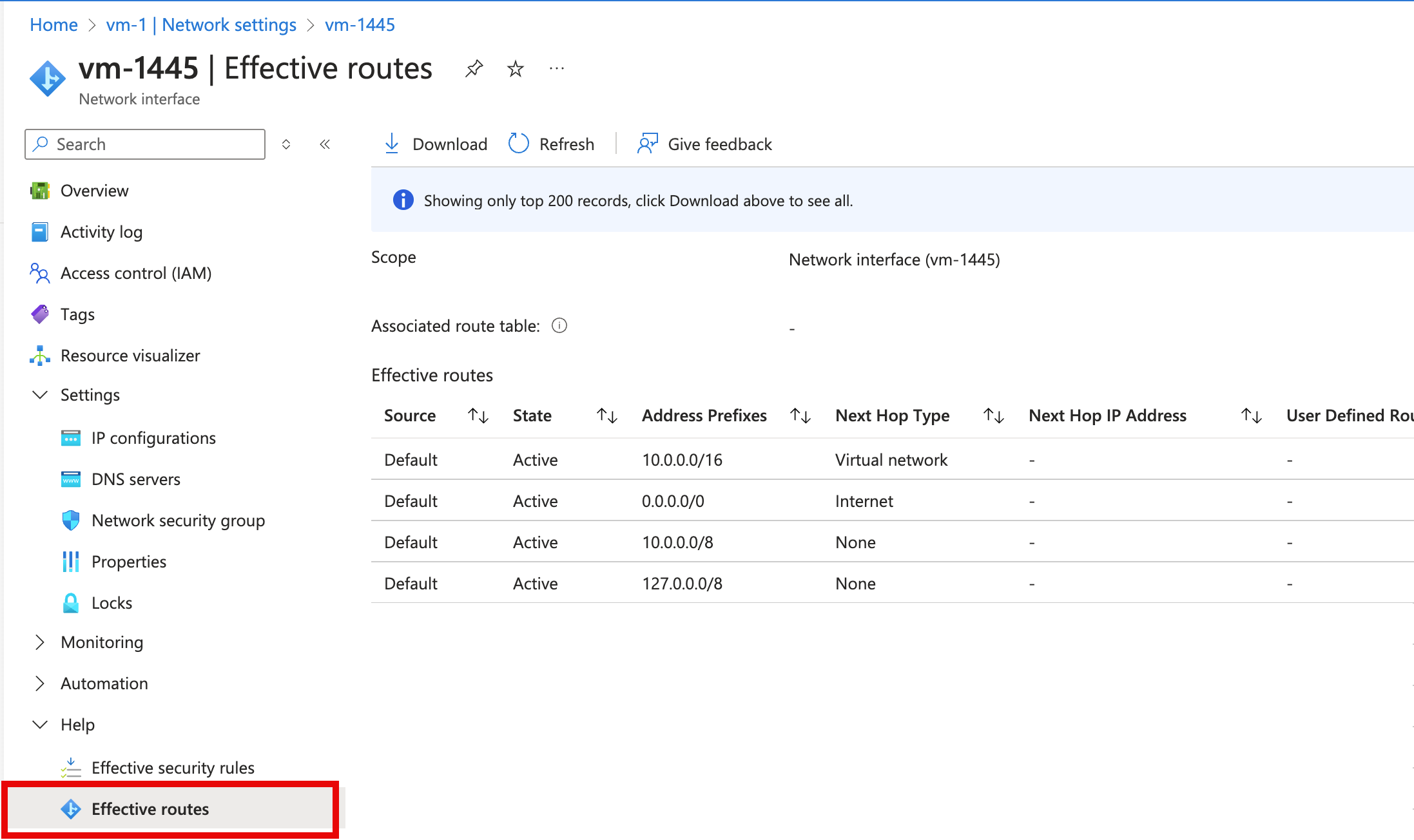Toggle expand/collapse all menu groups
1414x840 pixels.
point(286,144)
